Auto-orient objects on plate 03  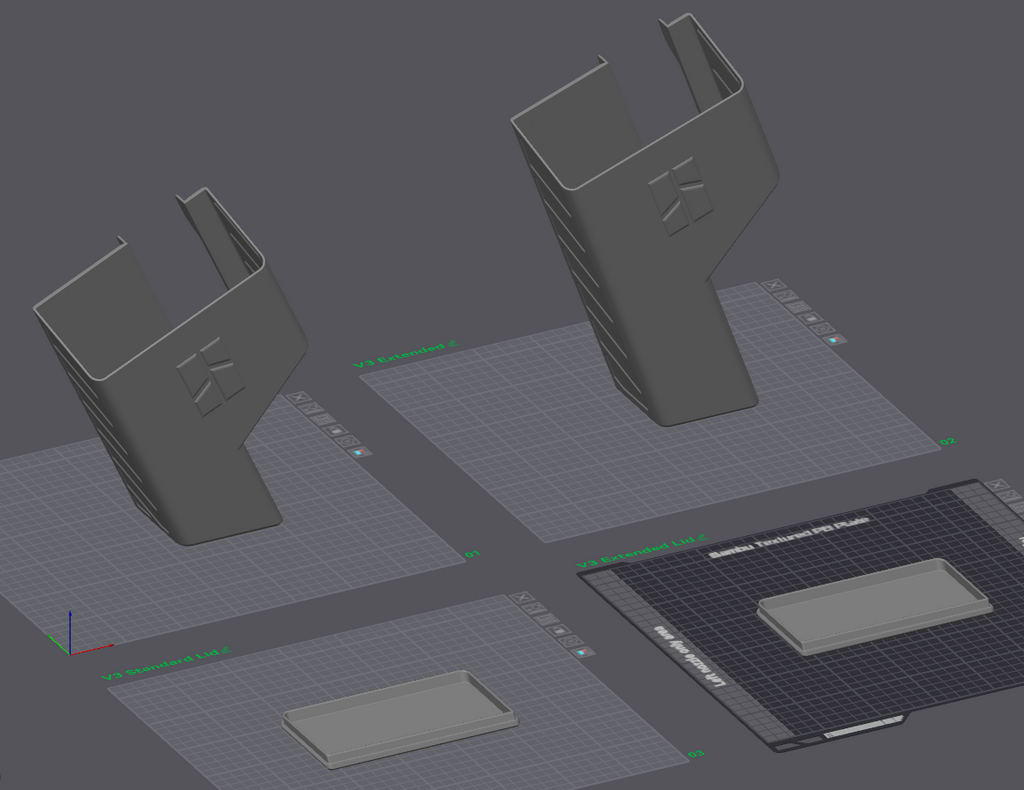[536, 608]
